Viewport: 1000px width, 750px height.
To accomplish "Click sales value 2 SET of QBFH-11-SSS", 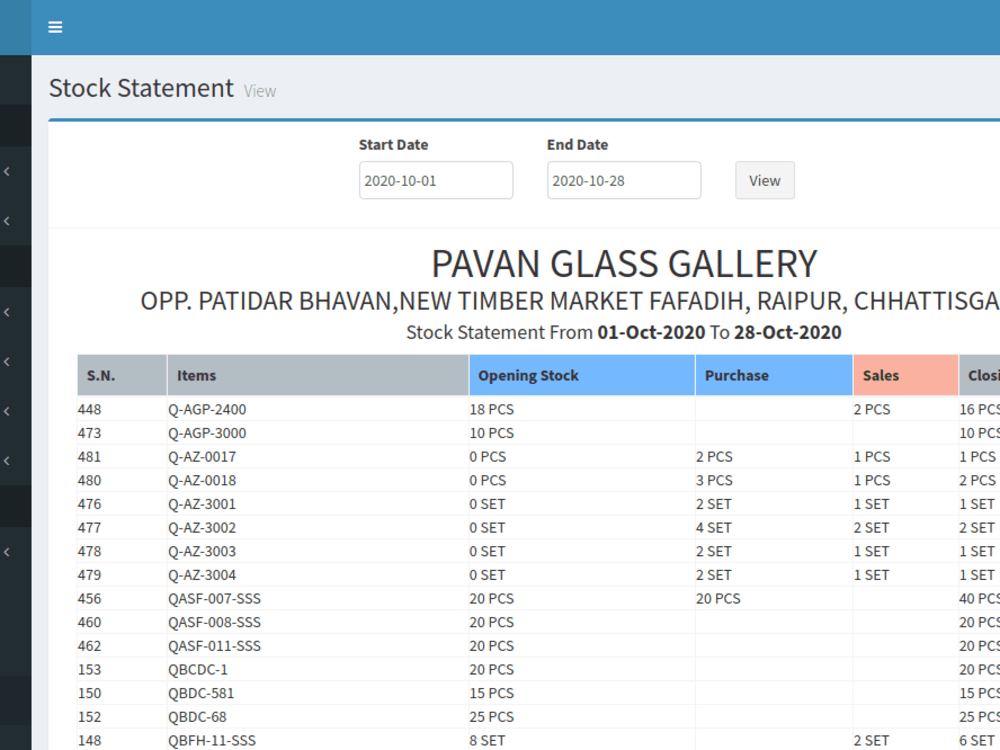I will tap(871, 740).
